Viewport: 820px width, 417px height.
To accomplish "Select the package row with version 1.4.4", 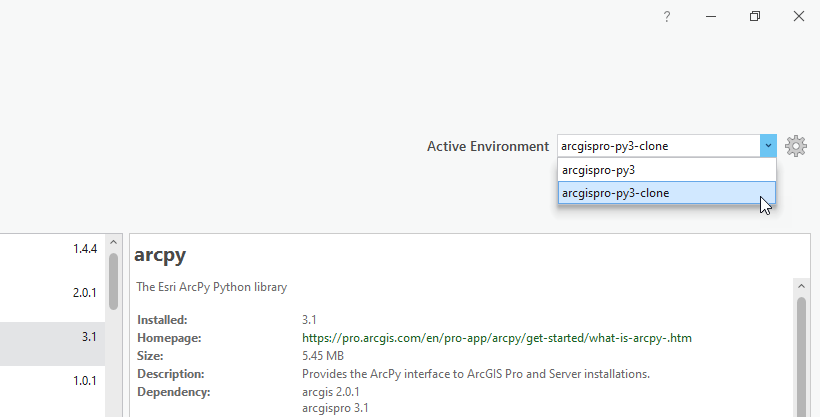I will [50, 249].
